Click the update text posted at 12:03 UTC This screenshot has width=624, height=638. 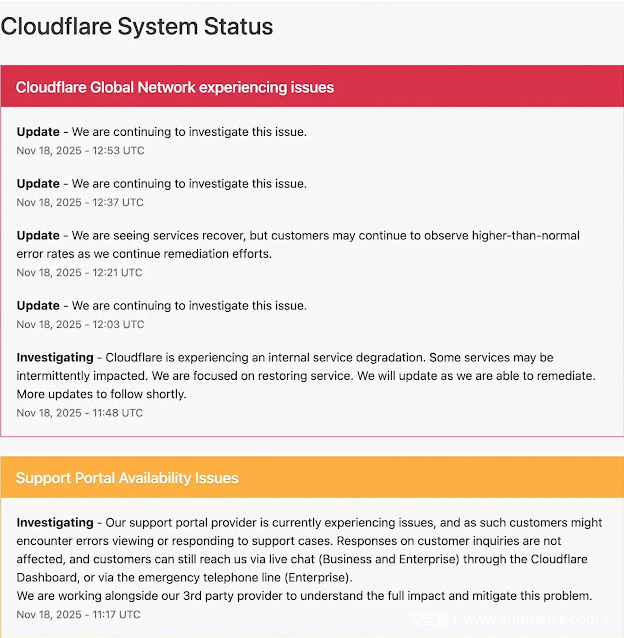189,306
